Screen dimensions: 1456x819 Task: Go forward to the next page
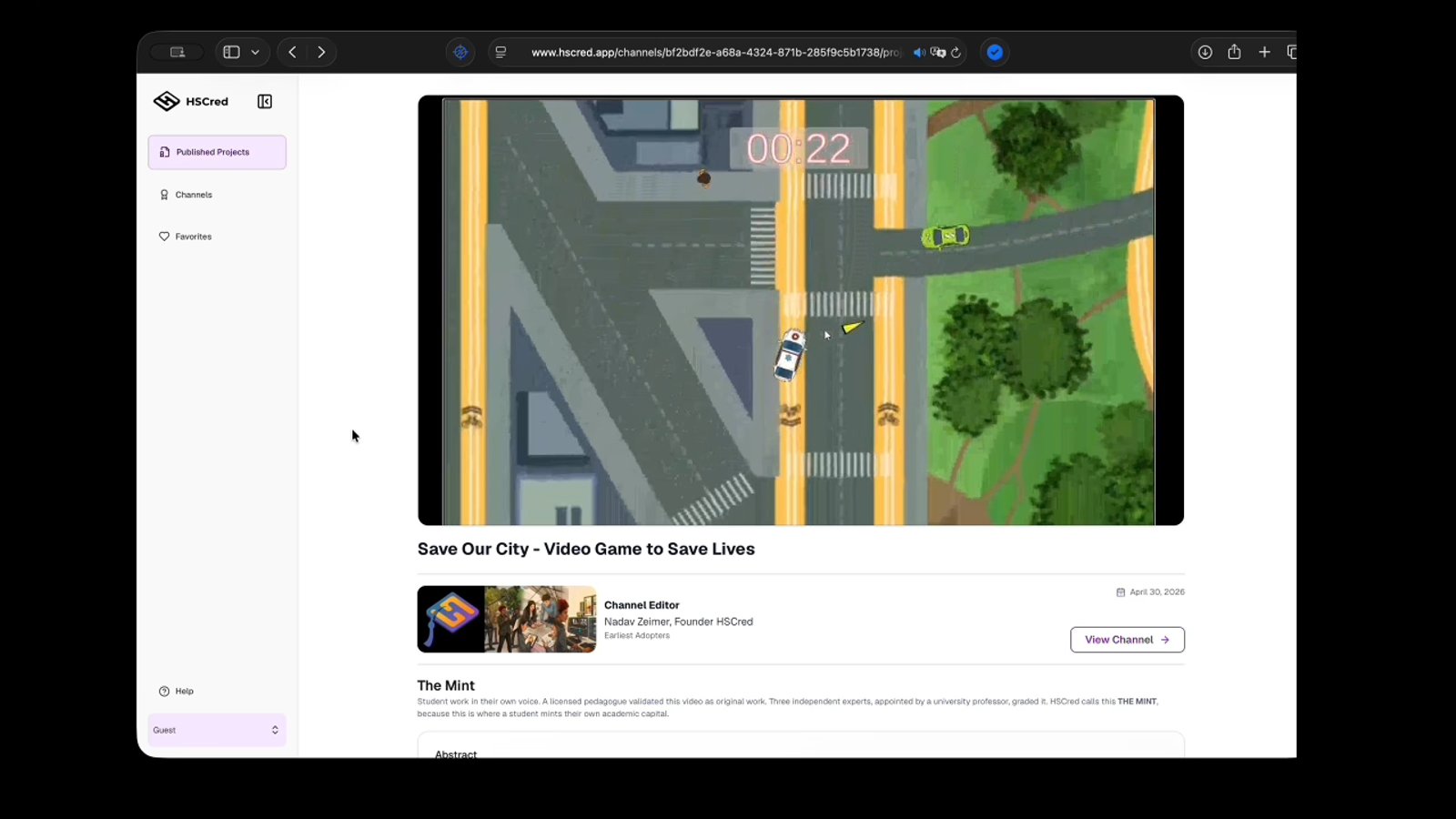pyautogui.click(x=321, y=52)
